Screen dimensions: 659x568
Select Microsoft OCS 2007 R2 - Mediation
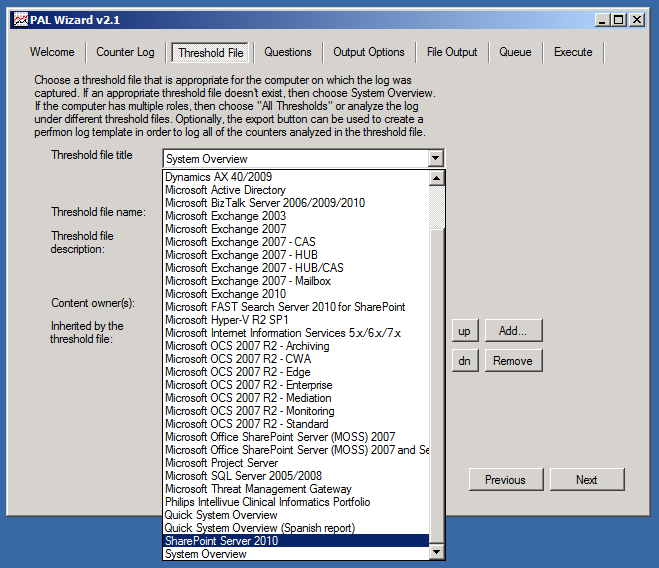[x=296, y=399]
